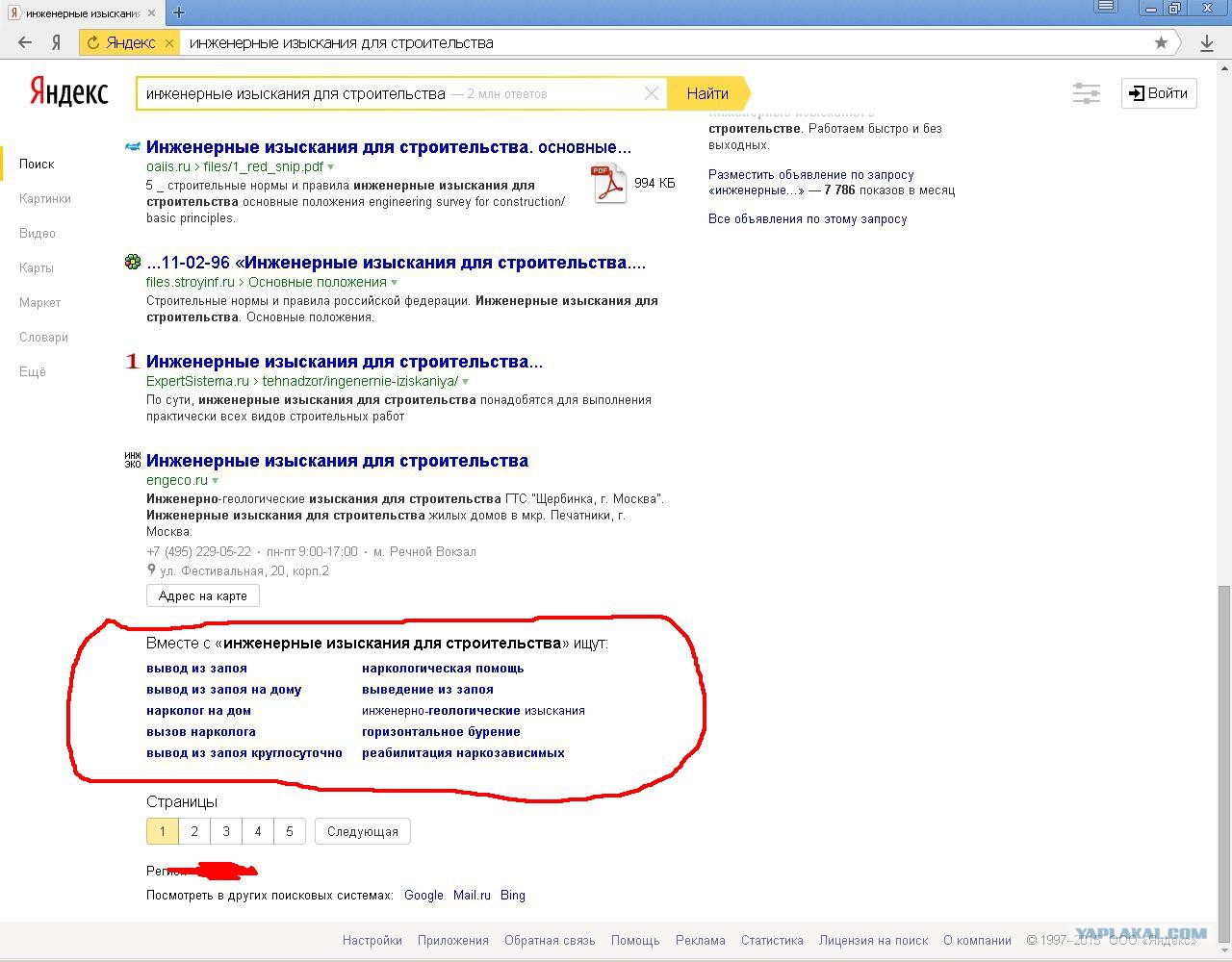Click related query 'наркологическая помощь'
The image size is (1232, 962).
(x=443, y=669)
